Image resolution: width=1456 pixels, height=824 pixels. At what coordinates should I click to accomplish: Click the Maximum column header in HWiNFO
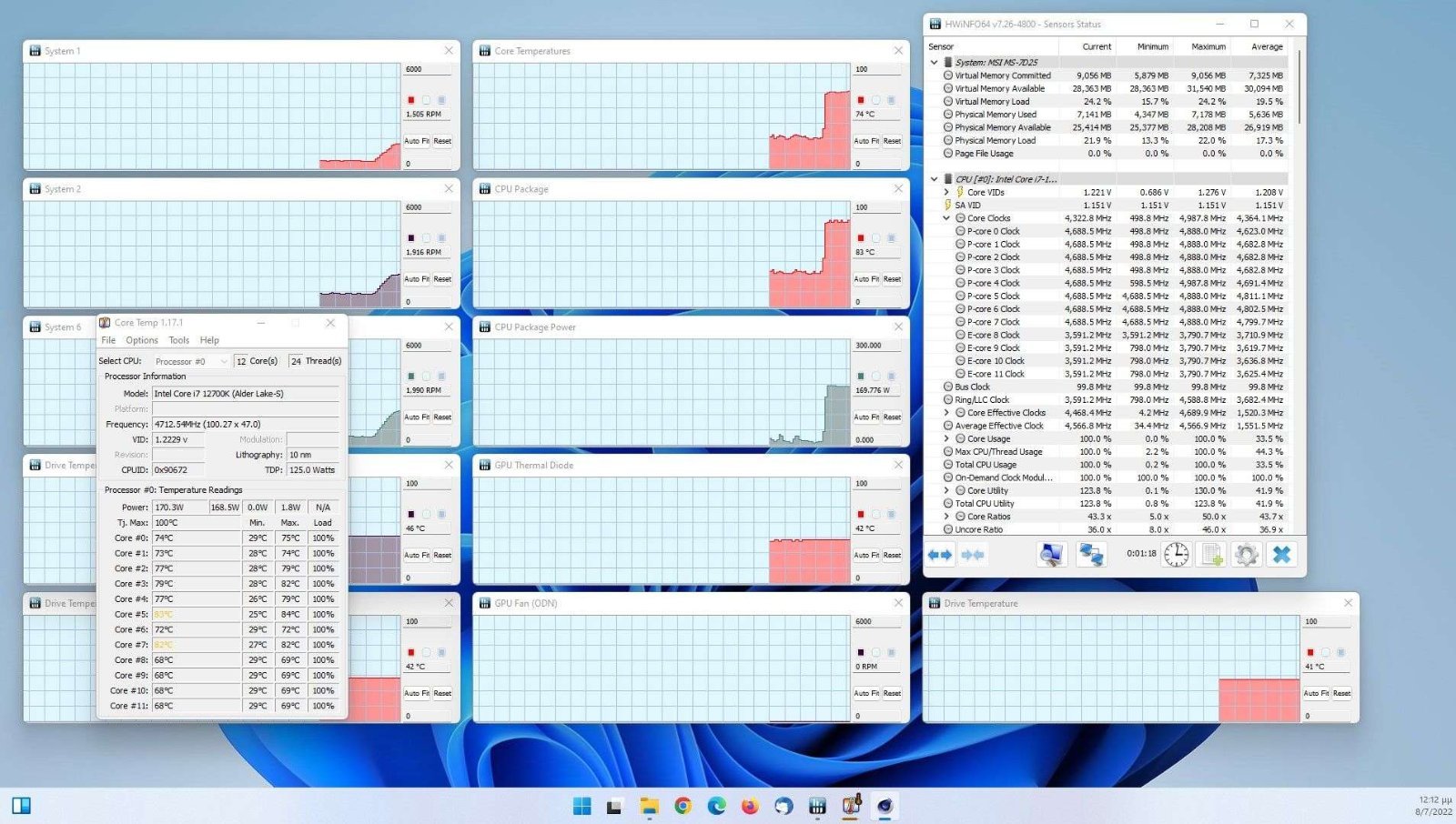click(x=1208, y=46)
